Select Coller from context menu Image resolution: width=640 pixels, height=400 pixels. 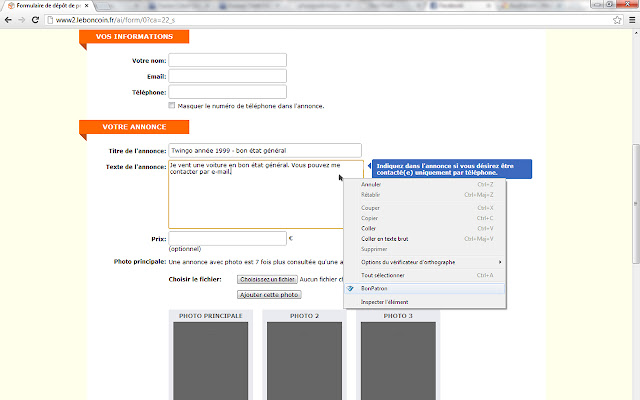click(424, 228)
